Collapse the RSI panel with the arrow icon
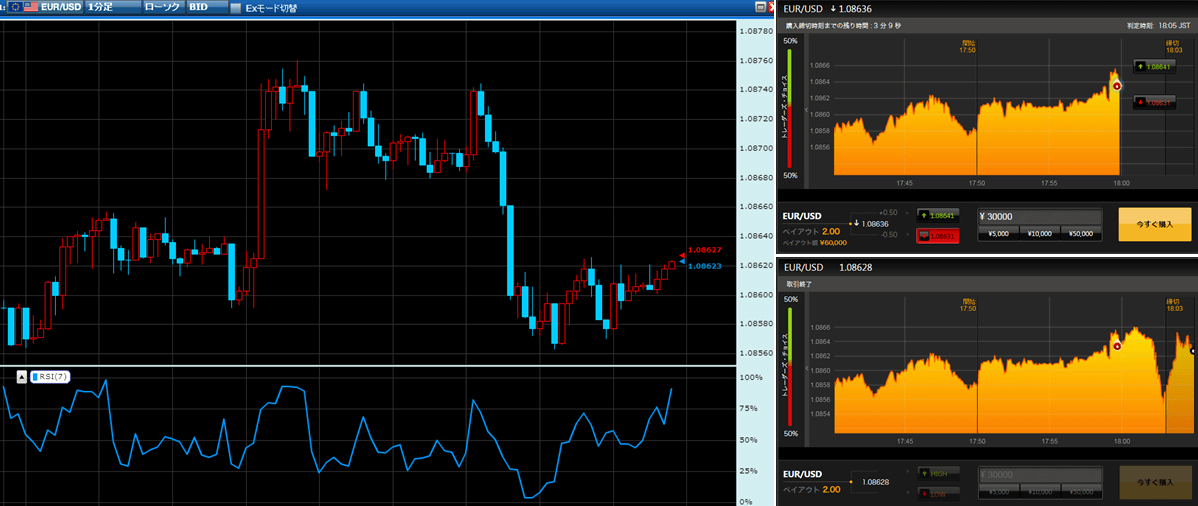This screenshot has height=506, width=1198. [21, 377]
